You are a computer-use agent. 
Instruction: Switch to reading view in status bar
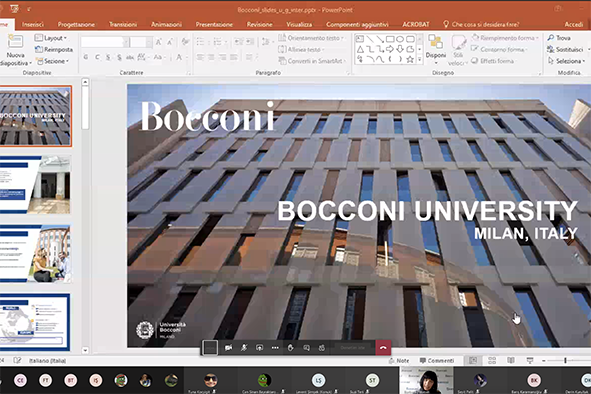pyautogui.click(x=511, y=360)
